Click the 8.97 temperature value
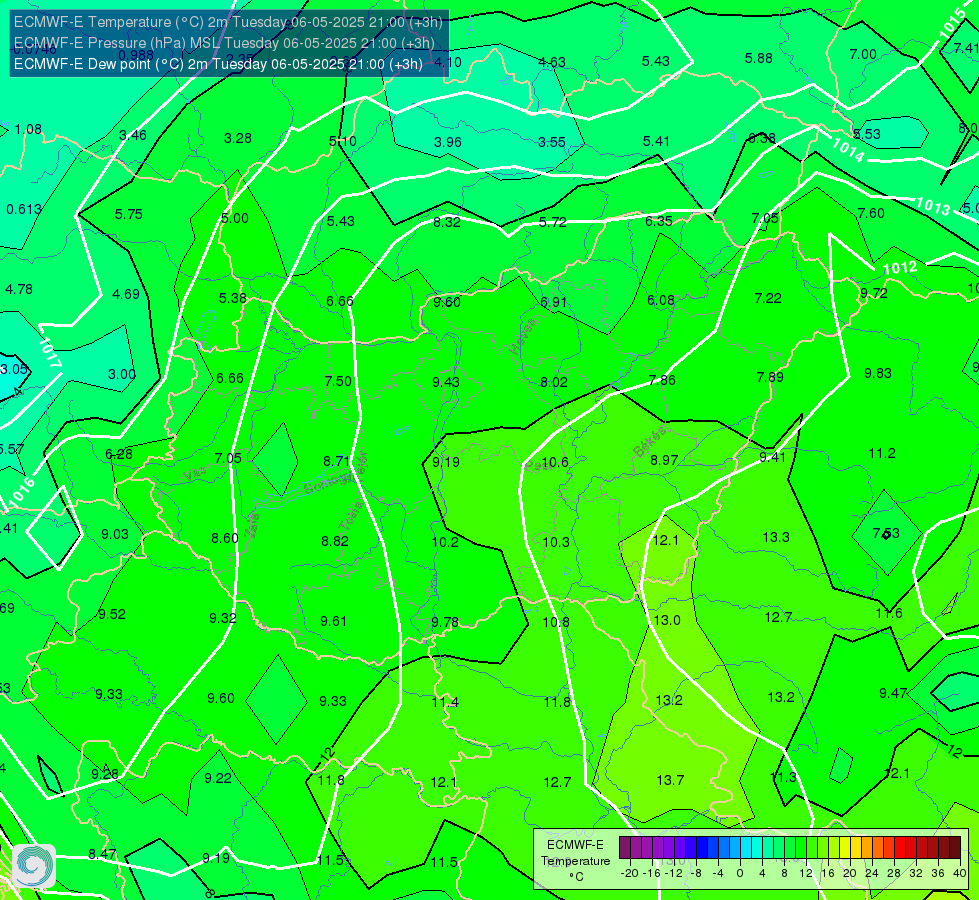979x900 pixels. click(664, 460)
